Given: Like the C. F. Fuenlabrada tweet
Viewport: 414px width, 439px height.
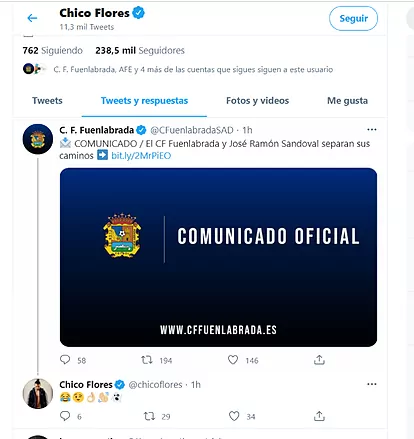Looking at the screenshot, I should point(233,360).
